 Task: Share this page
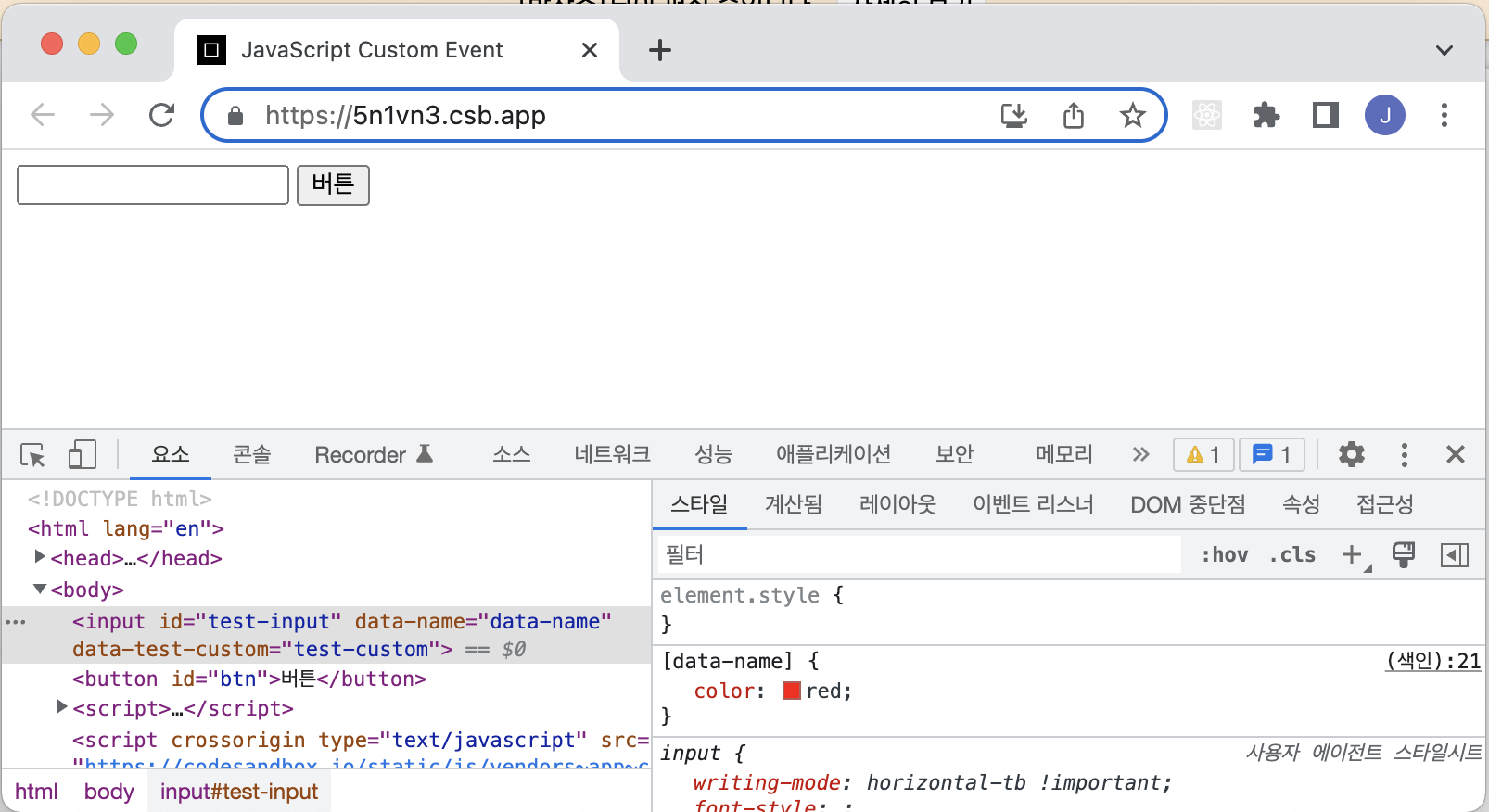coord(1074,116)
